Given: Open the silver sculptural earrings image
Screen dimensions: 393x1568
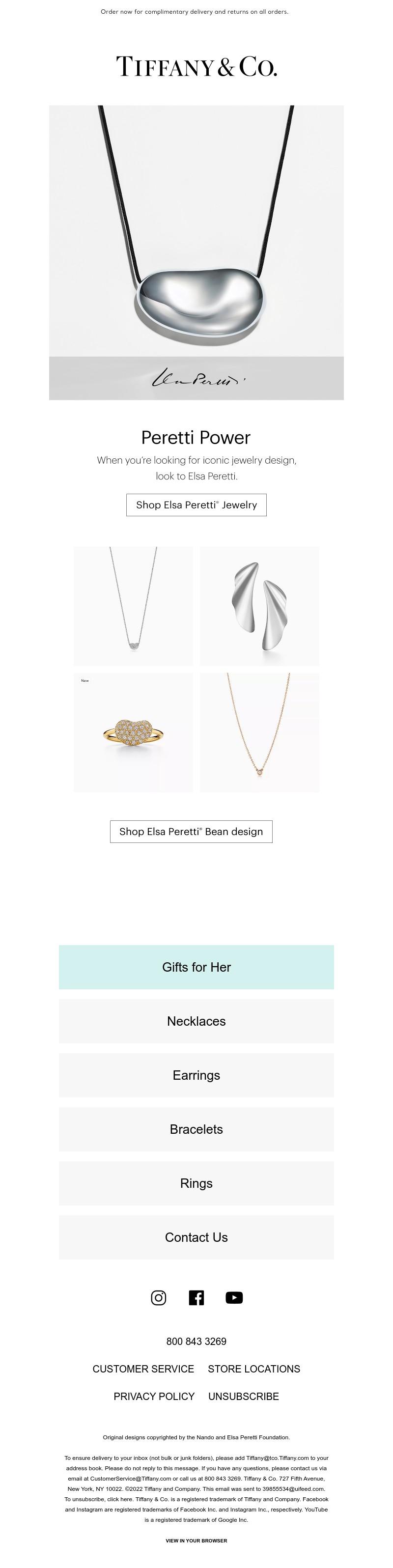Looking at the screenshot, I should (260, 606).
